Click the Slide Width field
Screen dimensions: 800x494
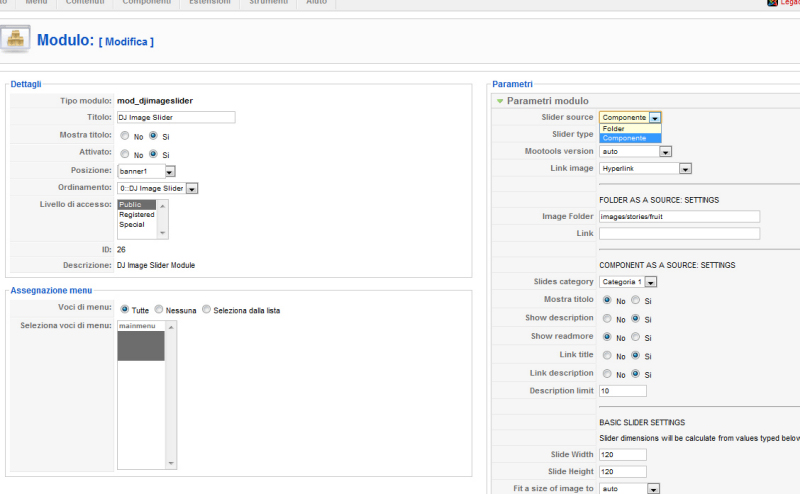622,455
